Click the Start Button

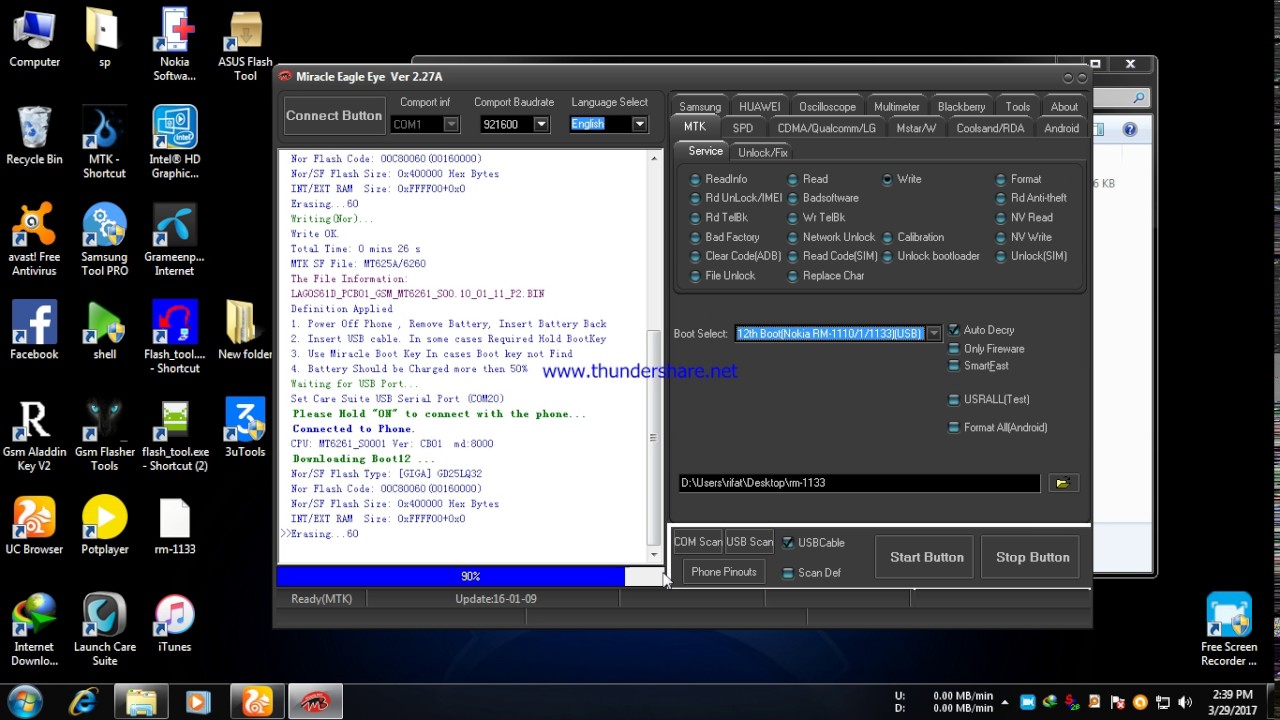pos(927,557)
